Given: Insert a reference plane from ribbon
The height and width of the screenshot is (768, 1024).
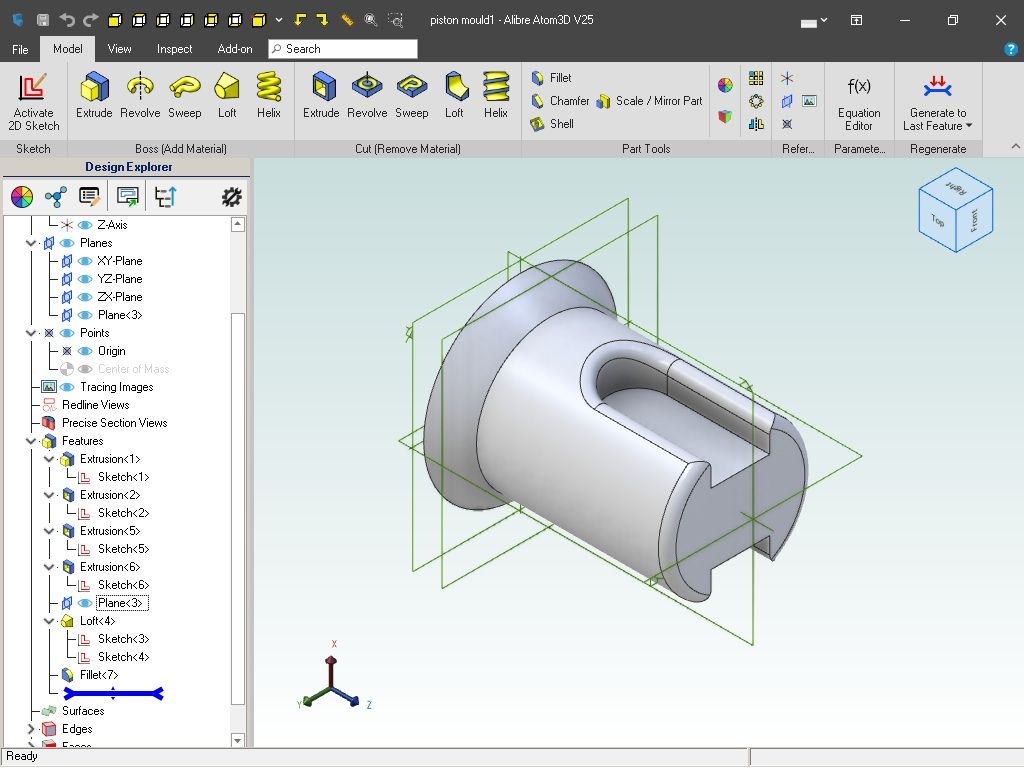Looking at the screenshot, I should [787, 101].
